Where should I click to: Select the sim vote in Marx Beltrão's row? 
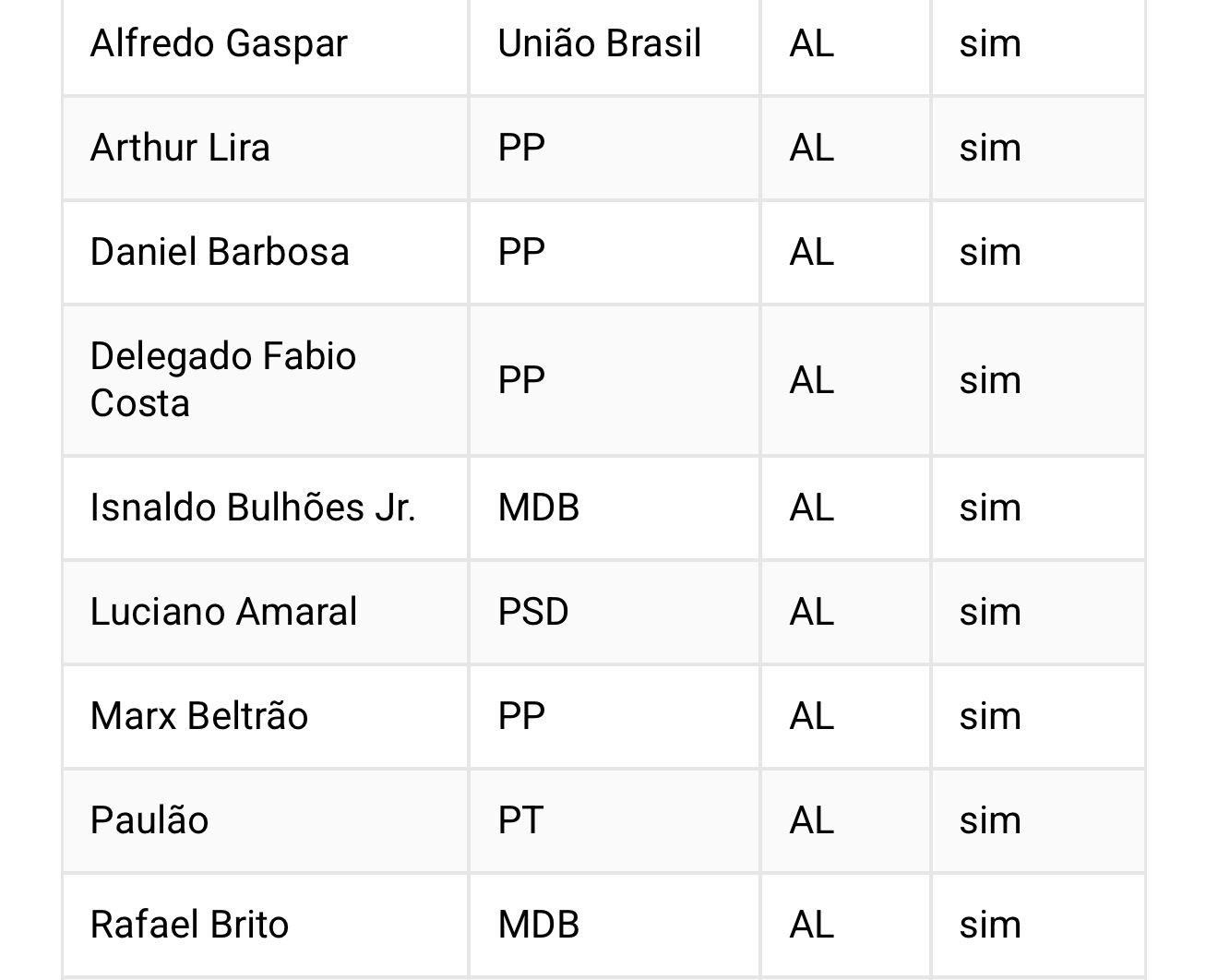click(x=990, y=716)
